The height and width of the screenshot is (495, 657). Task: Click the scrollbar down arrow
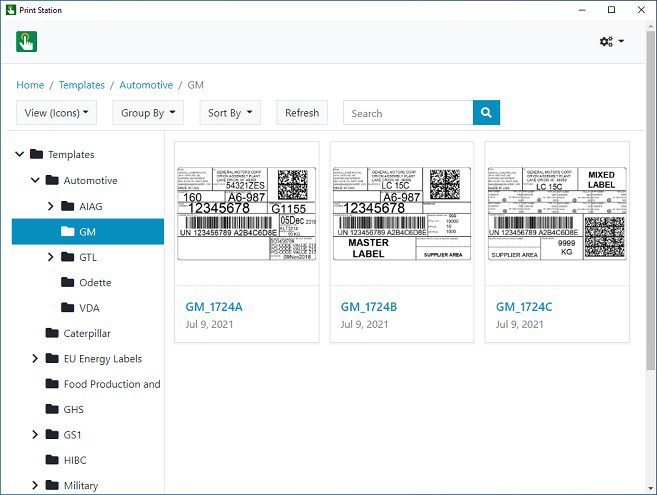pyautogui.click(x=650, y=489)
